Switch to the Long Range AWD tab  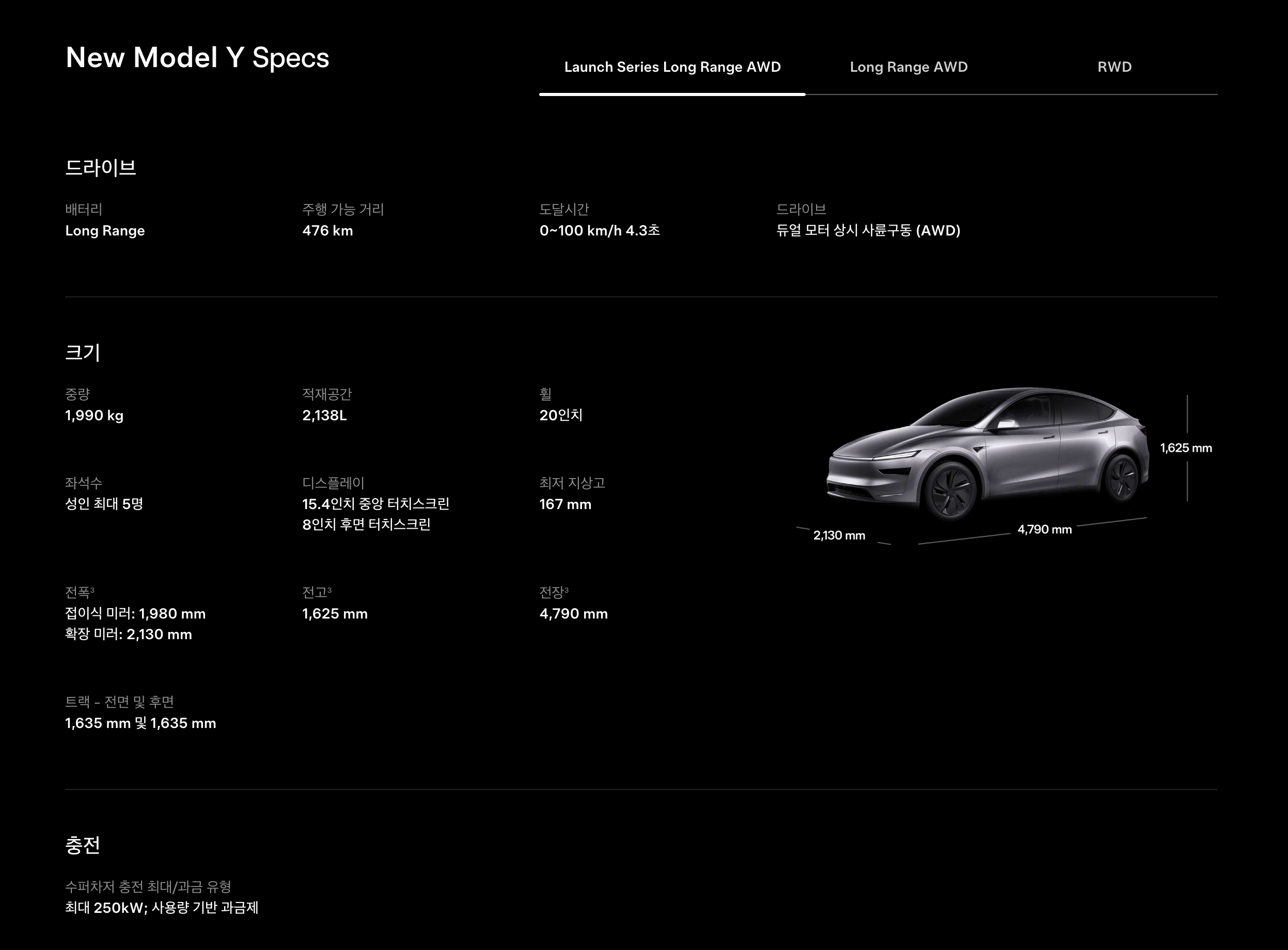[x=908, y=67]
